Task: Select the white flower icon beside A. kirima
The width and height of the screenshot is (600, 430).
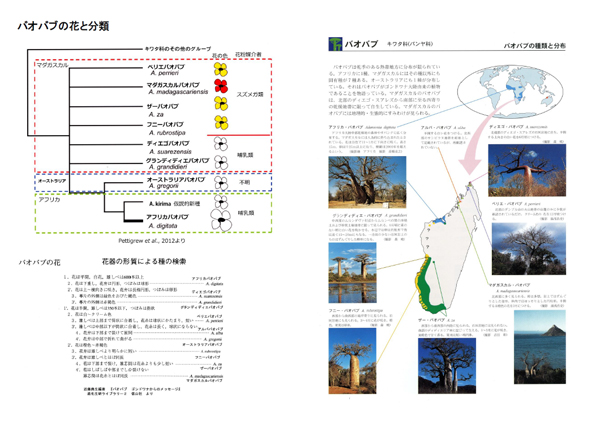Action: coord(221,201)
